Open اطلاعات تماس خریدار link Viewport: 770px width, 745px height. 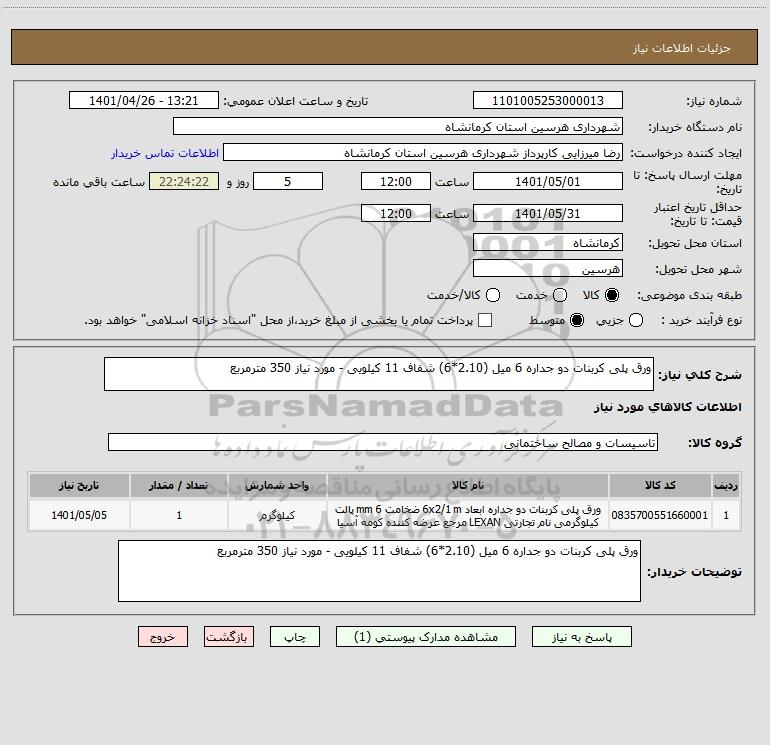click(x=165, y=153)
